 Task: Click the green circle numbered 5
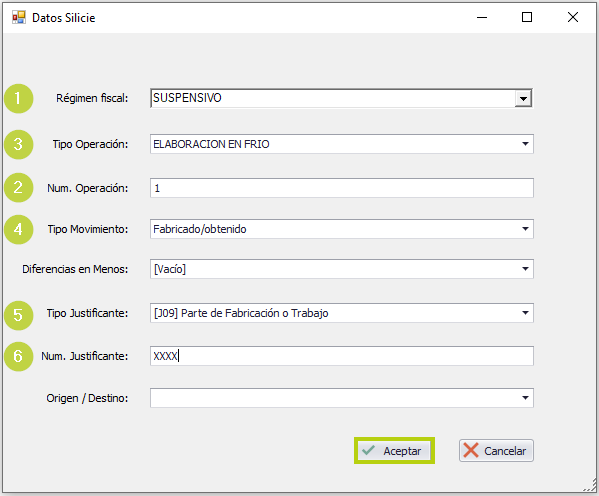pyautogui.click(x=18, y=315)
